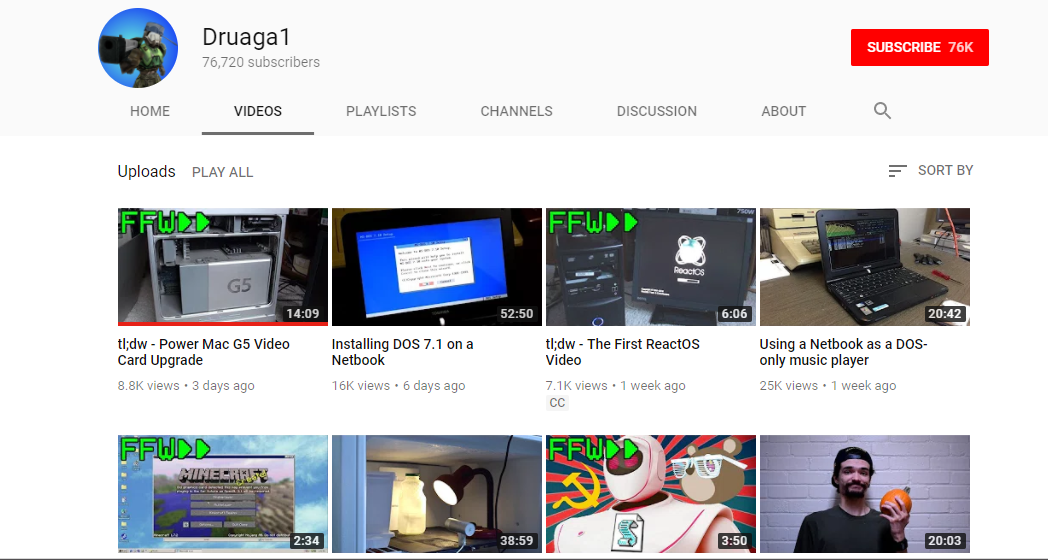Play the blue DOS setup screen thumbnail

click(436, 267)
